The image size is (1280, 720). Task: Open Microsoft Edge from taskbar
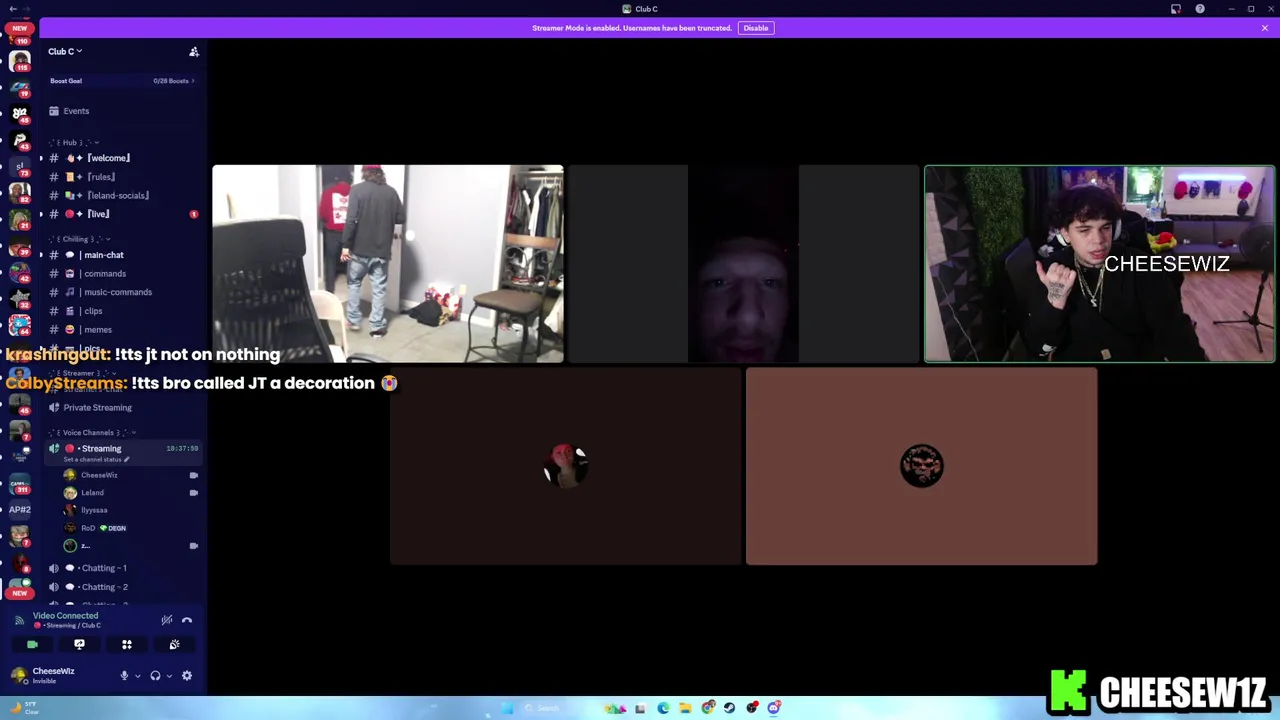[x=663, y=708]
